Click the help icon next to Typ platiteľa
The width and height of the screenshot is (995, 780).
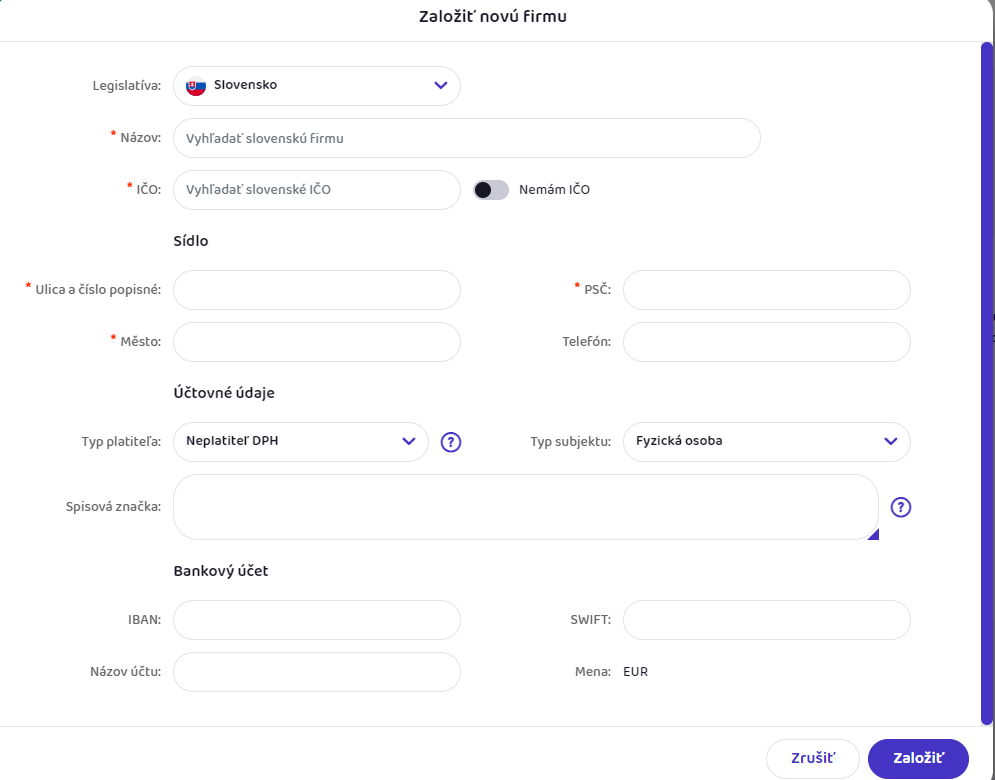click(x=451, y=442)
